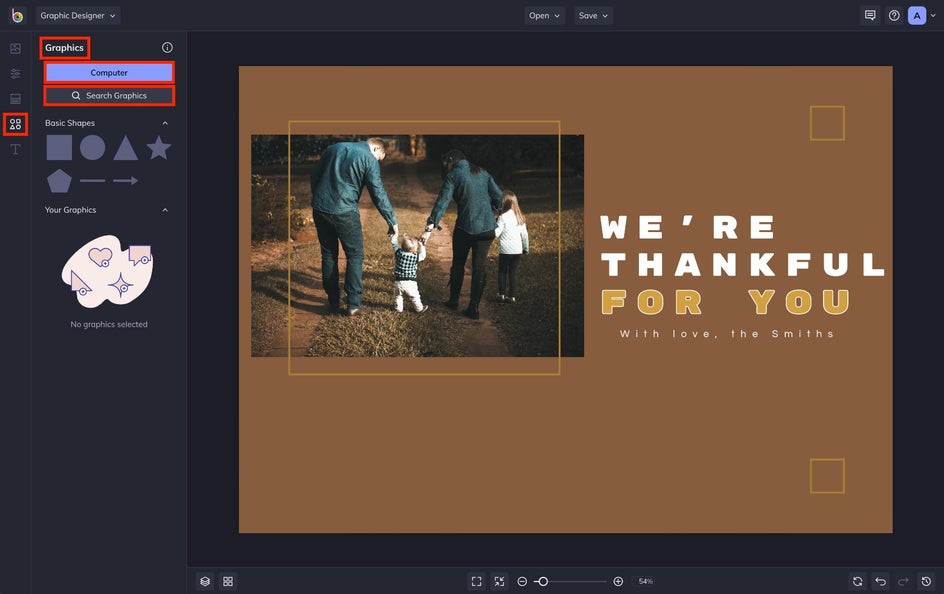Open the feedback chat icon
The width and height of the screenshot is (944, 594).
coord(870,16)
